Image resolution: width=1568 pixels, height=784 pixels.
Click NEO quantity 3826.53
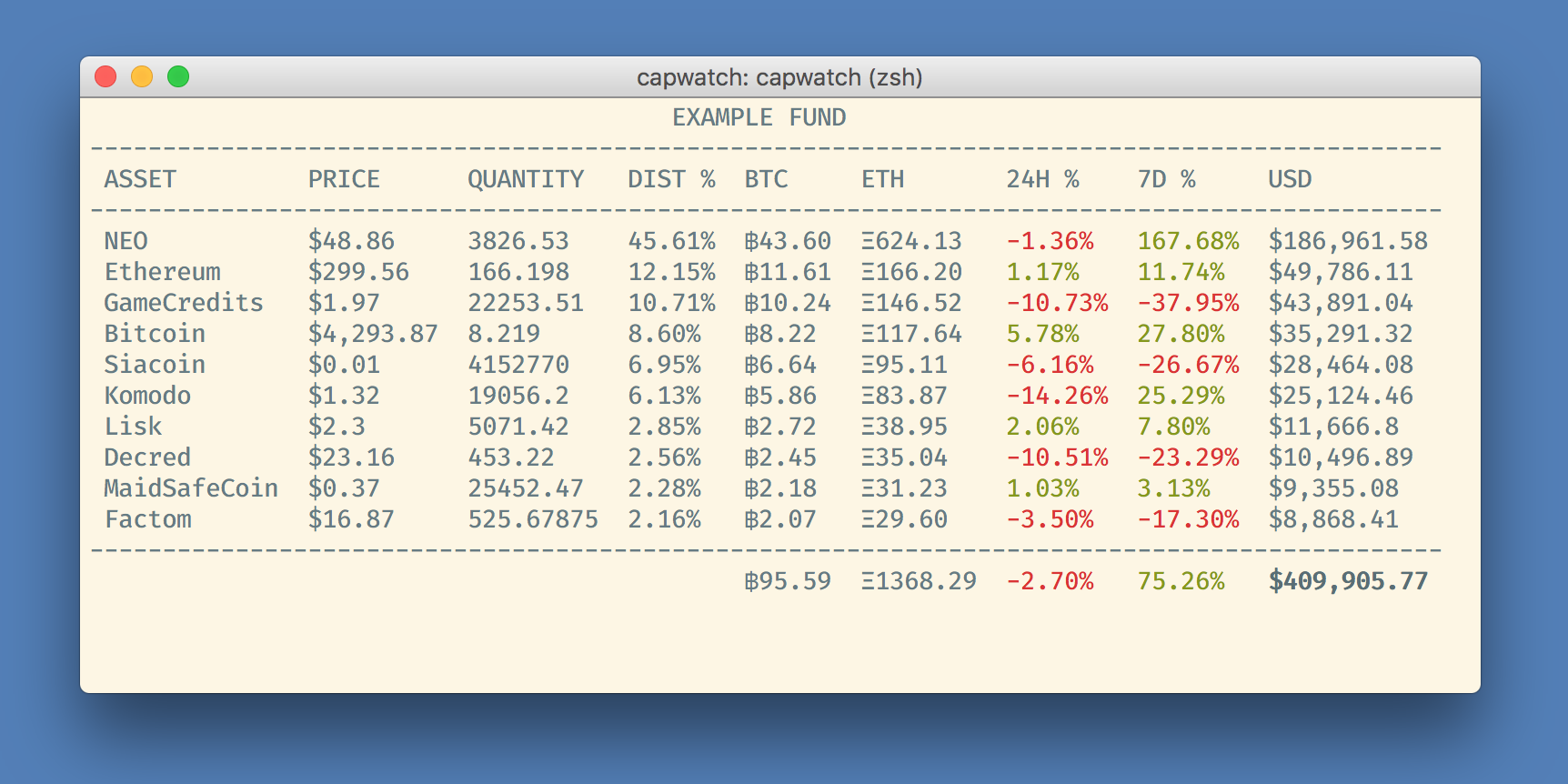(518, 241)
